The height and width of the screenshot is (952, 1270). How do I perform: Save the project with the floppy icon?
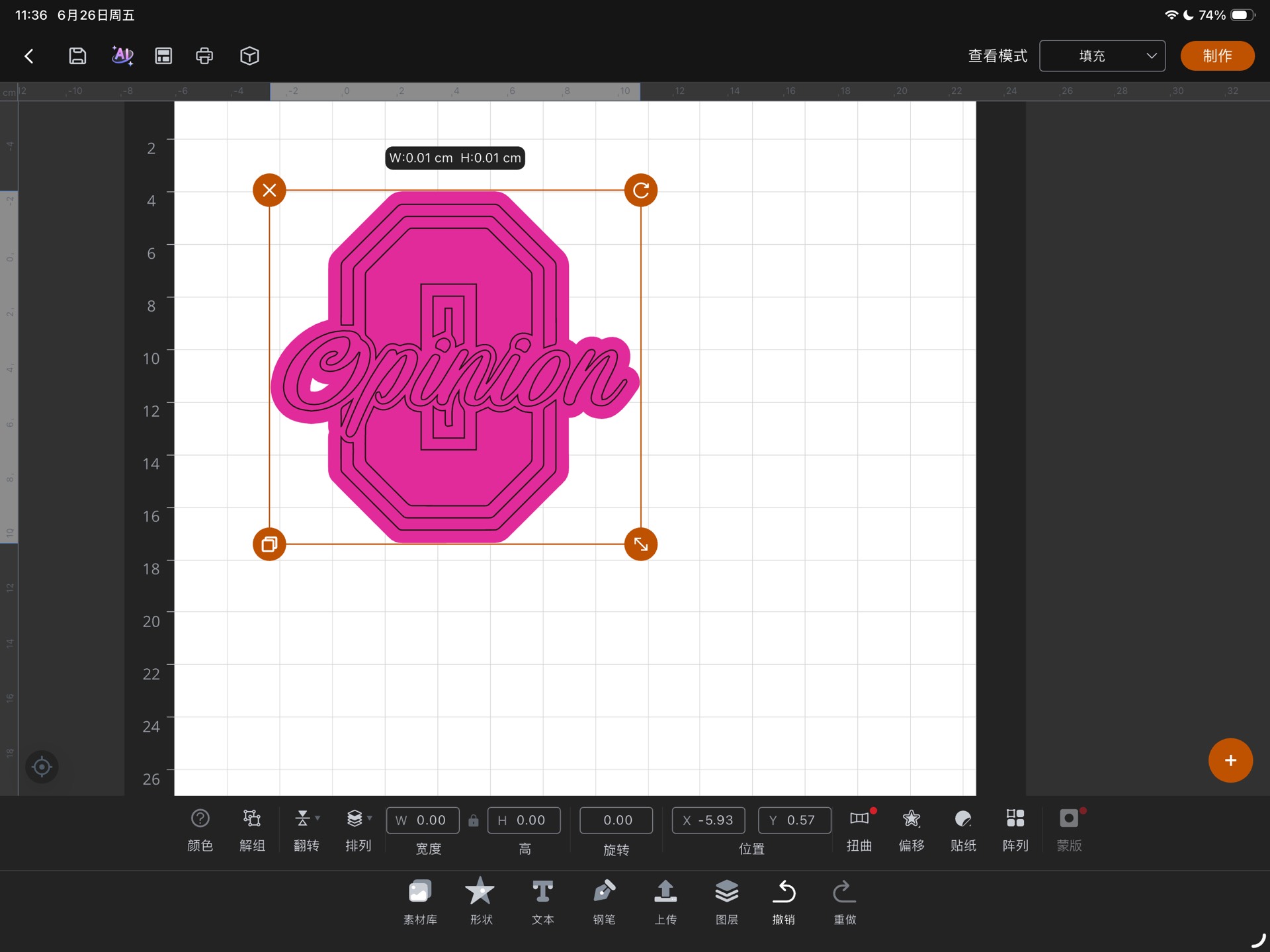tap(77, 56)
